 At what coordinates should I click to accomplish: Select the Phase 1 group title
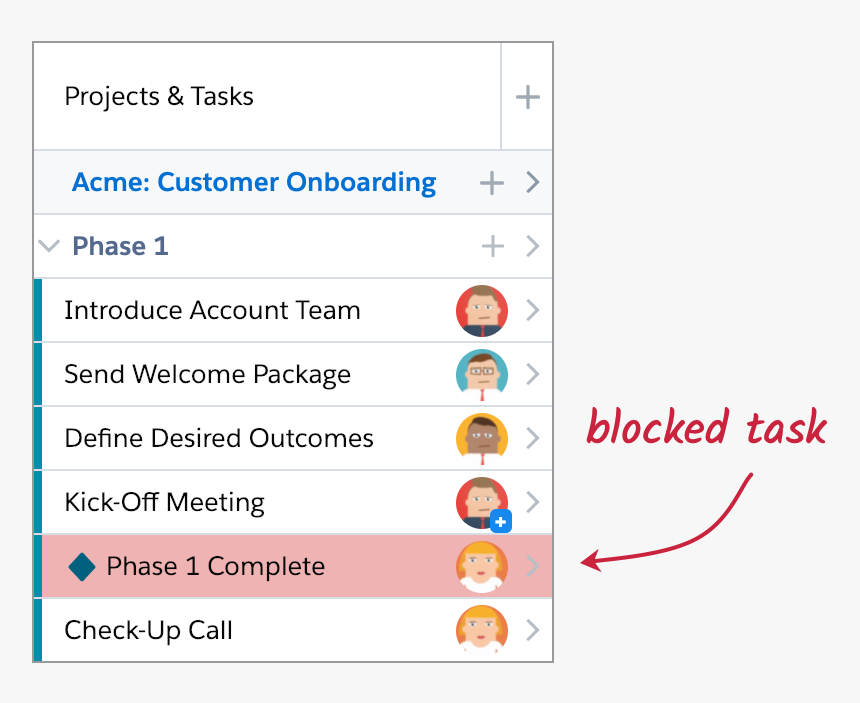click(x=120, y=246)
